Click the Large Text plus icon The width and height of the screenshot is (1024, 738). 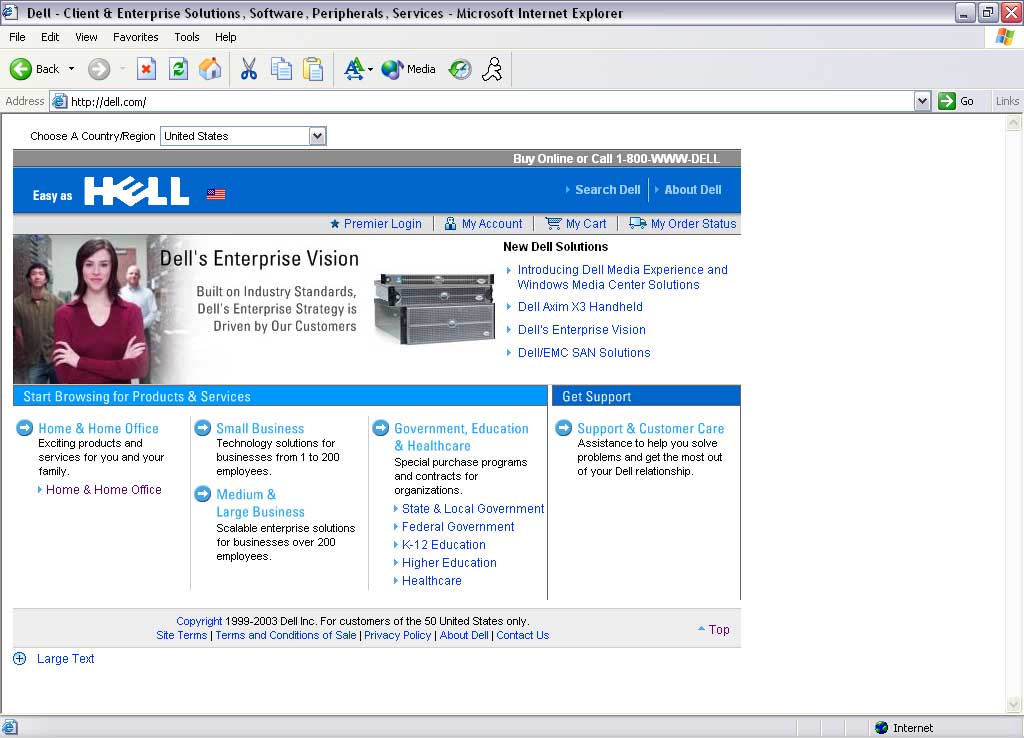(x=20, y=658)
